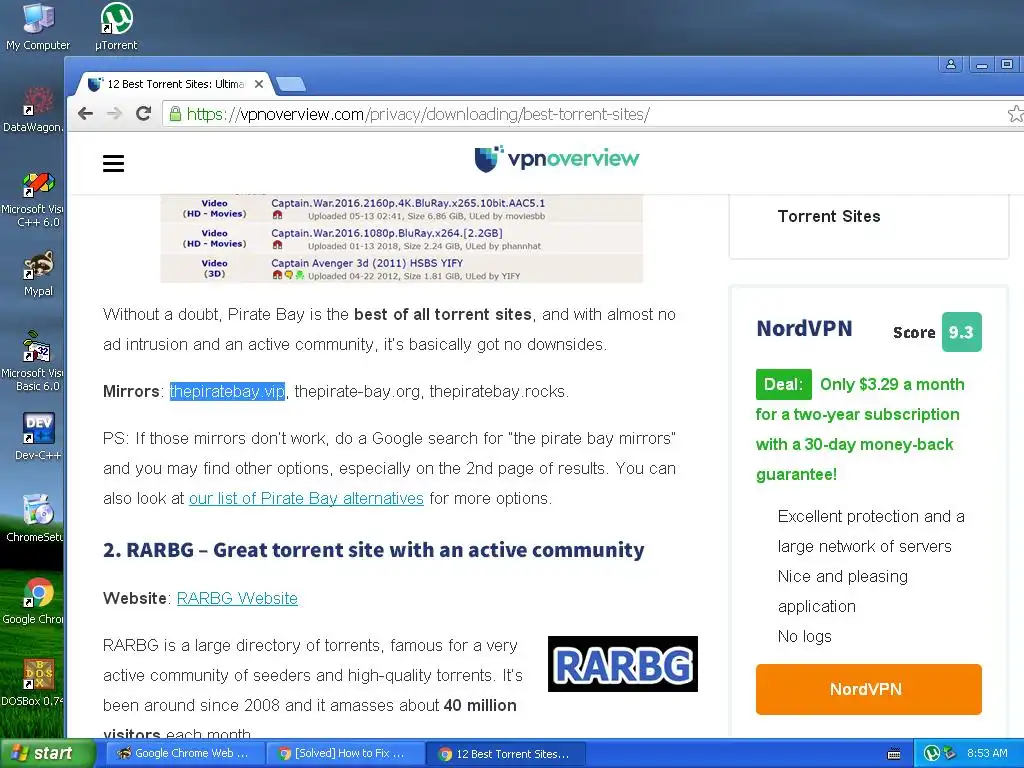This screenshot has width=1024, height=768.
Task: Click the 9.3 score badge
Action: tap(961, 332)
